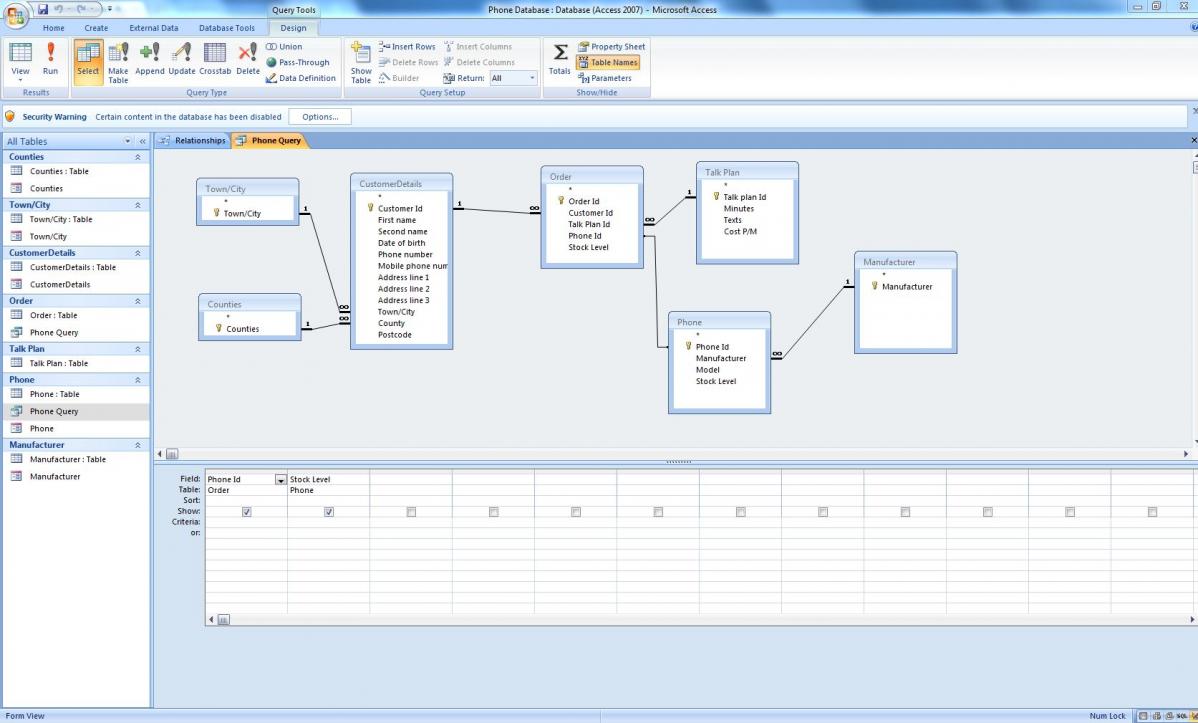Click Delete Columns in Query Setup

click(x=479, y=63)
